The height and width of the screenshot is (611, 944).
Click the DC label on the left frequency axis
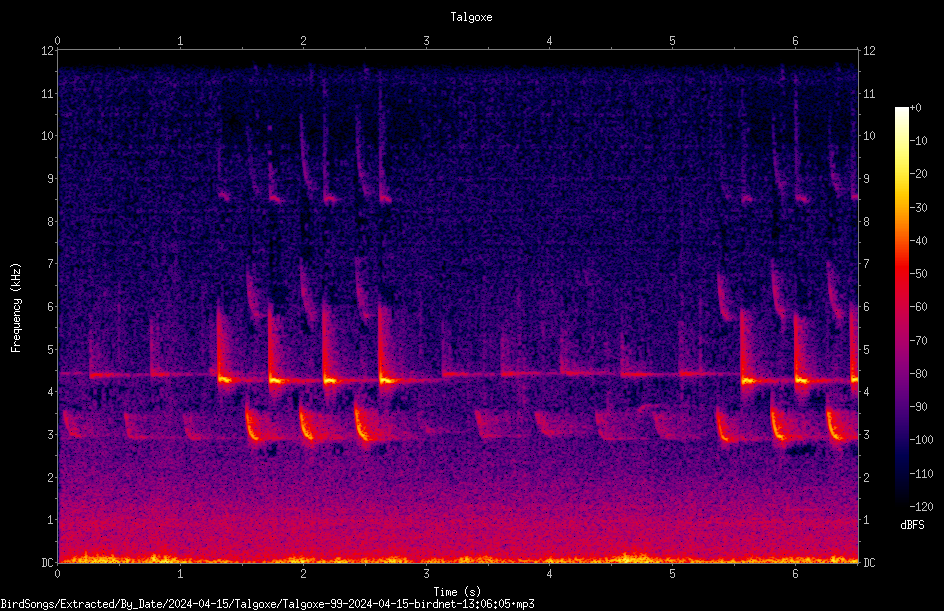click(48, 562)
